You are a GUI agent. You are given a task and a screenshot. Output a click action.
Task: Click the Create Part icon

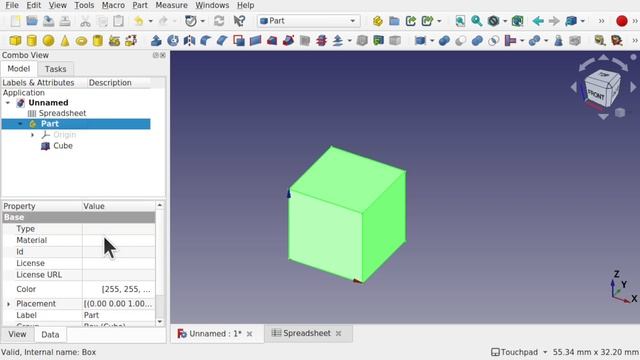coord(378,21)
